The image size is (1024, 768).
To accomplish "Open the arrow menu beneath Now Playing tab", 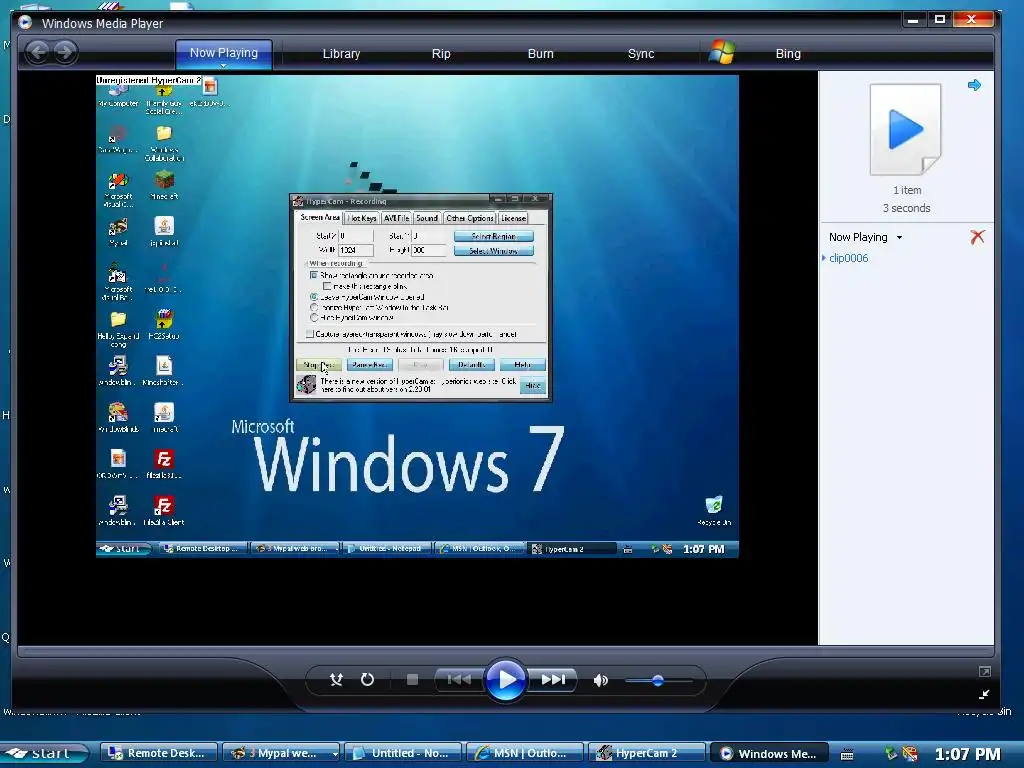I will [x=223, y=66].
